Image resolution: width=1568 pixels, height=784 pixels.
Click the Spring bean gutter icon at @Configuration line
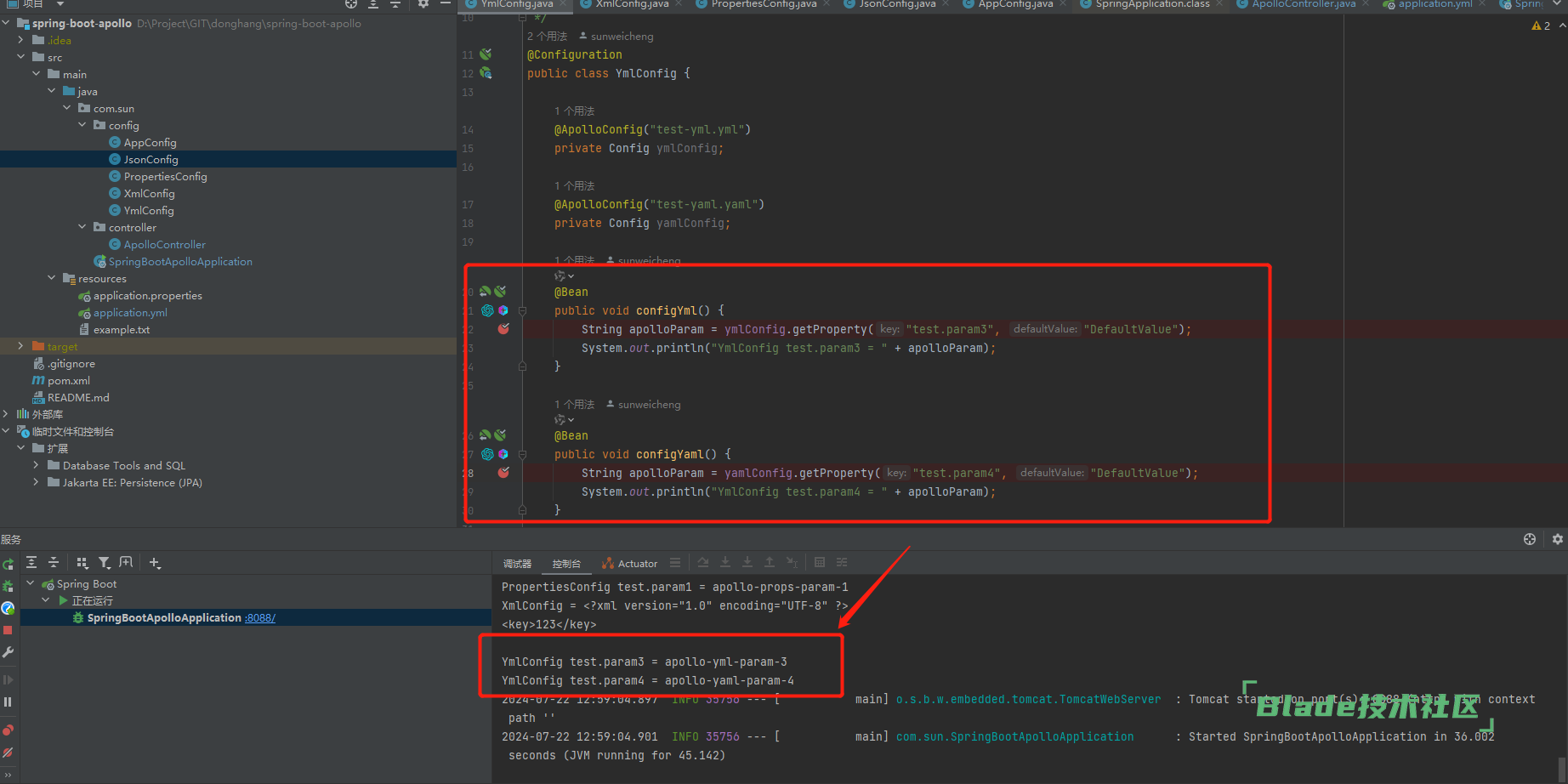486,54
